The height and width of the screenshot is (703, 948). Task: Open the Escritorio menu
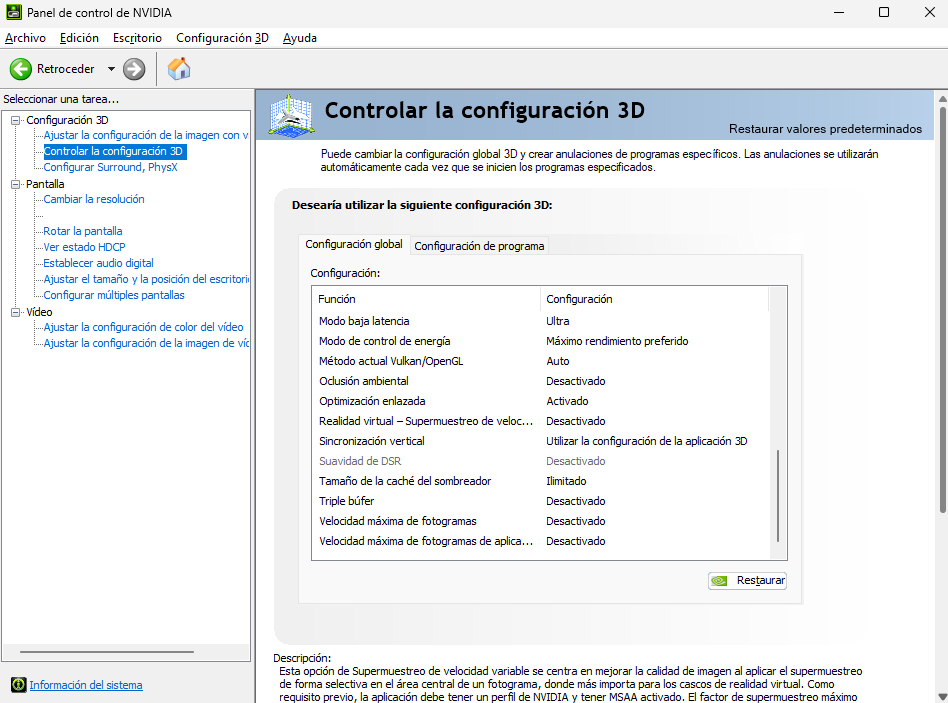(137, 37)
